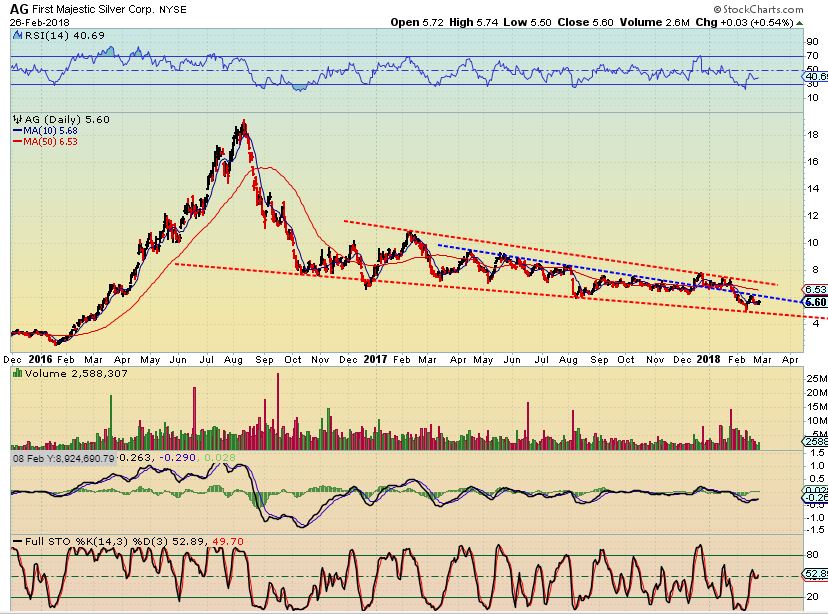This screenshot has height=614, width=828.
Task: Click the 70 RSI axis label
Action: click(x=813, y=55)
